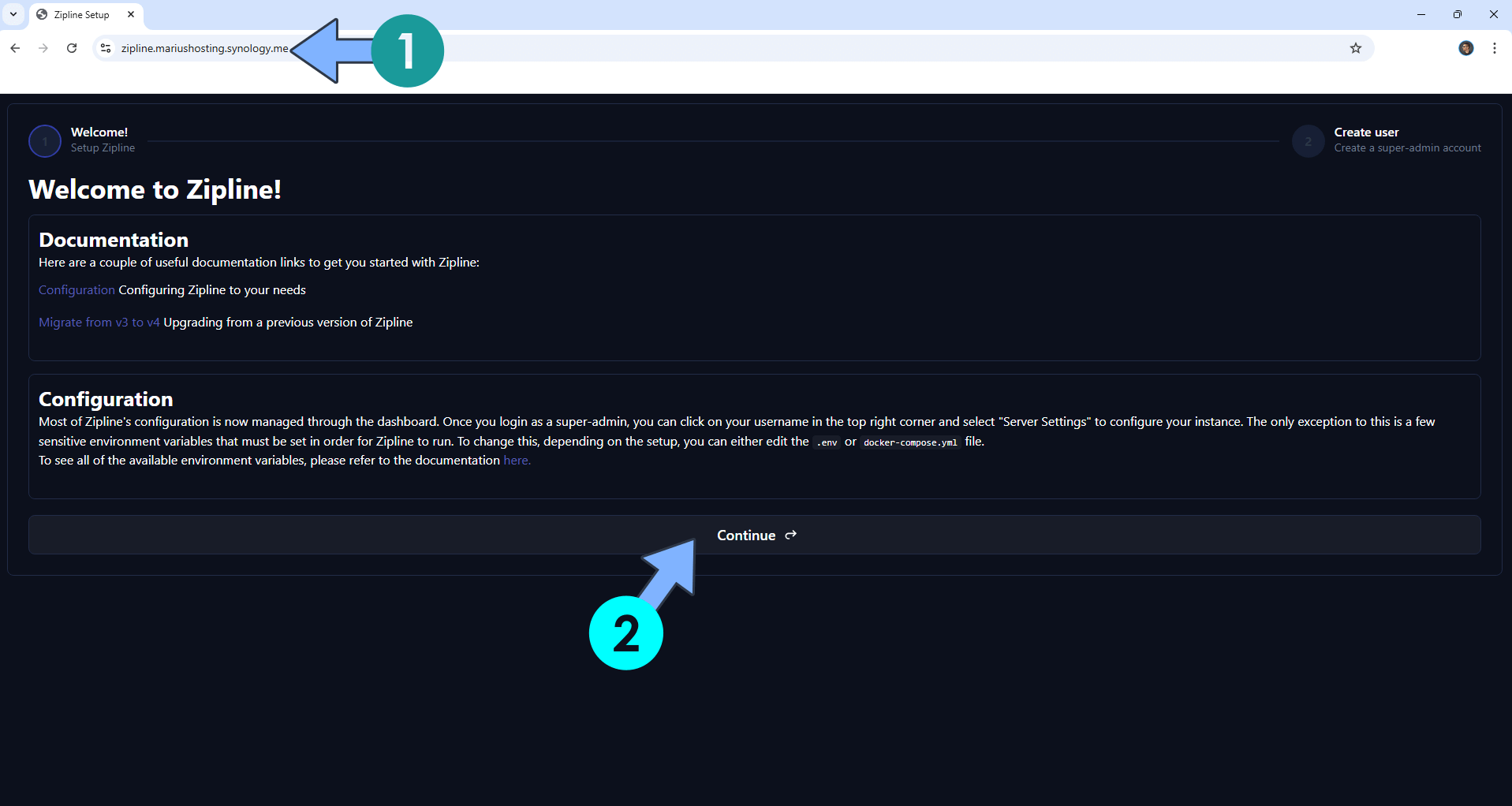
Task: Minimize the Chrome window
Action: click(x=1421, y=14)
